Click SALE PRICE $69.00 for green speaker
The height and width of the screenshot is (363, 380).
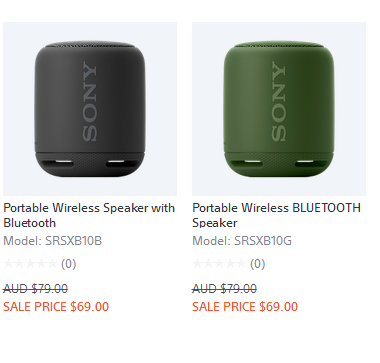(245, 306)
